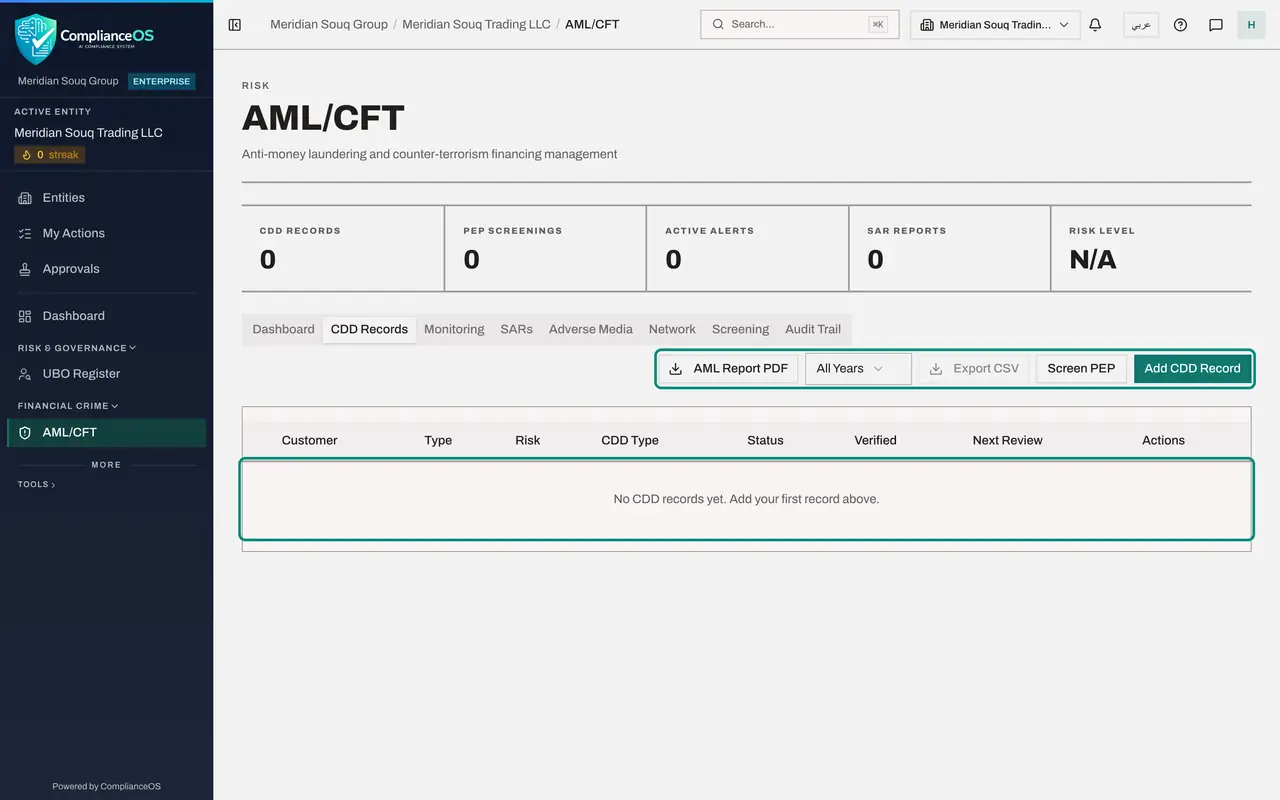1280x800 pixels.
Task: Click the CDD Type column header
Action: pyautogui.click(x=630, y=440)
